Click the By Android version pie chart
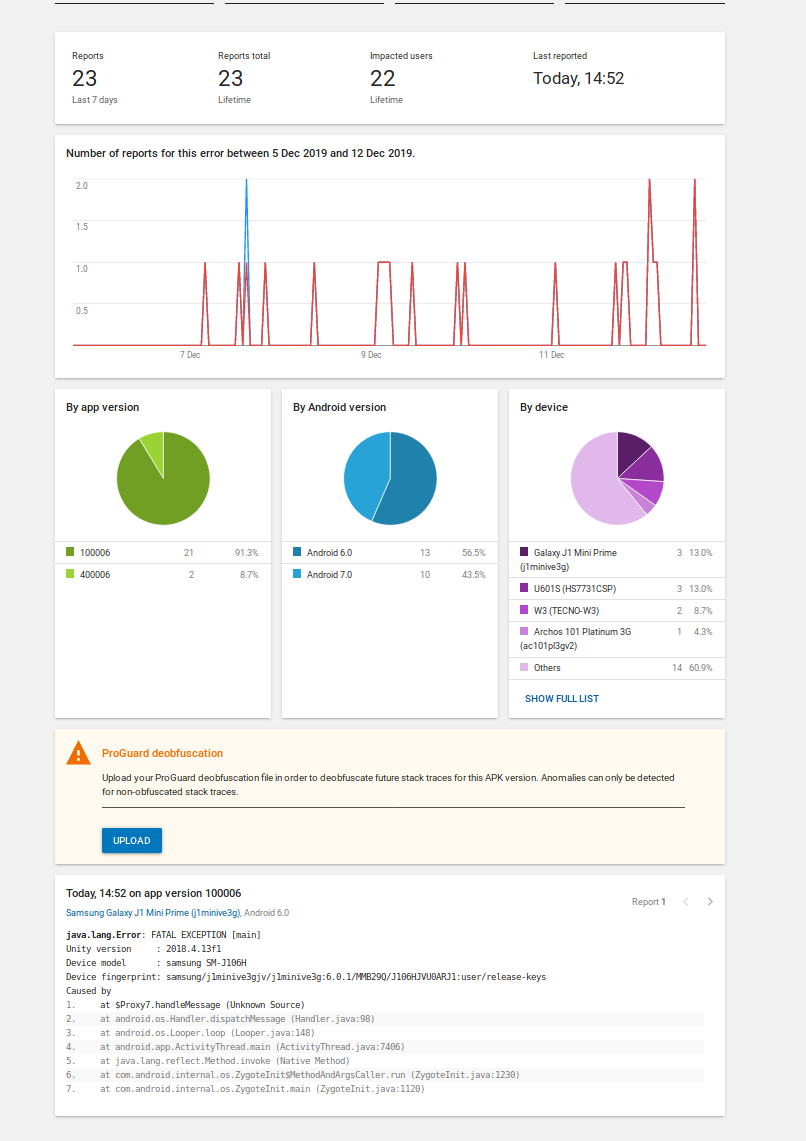The width and height of the screenshot is (806, 1141). pos(391,478)
